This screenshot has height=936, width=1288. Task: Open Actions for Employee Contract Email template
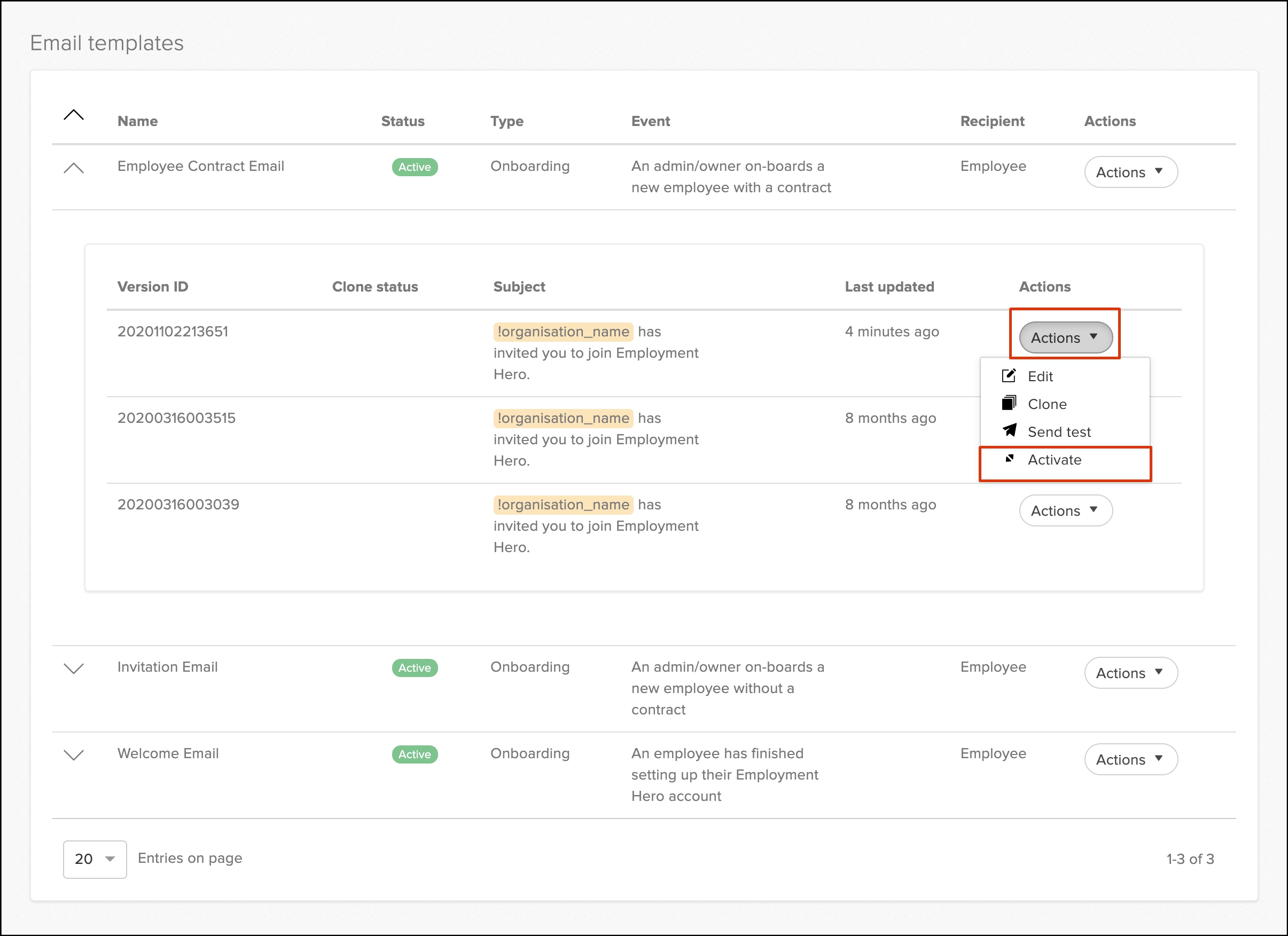1130,172
